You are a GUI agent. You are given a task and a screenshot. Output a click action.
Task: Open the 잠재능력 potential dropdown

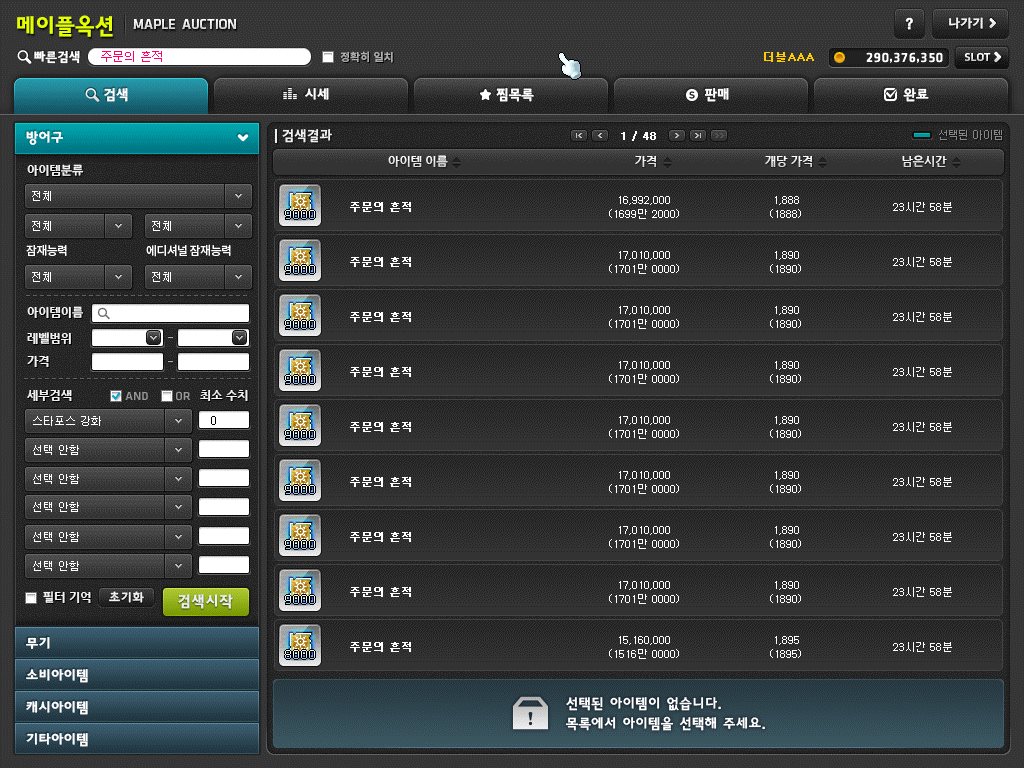click(78, 277)
